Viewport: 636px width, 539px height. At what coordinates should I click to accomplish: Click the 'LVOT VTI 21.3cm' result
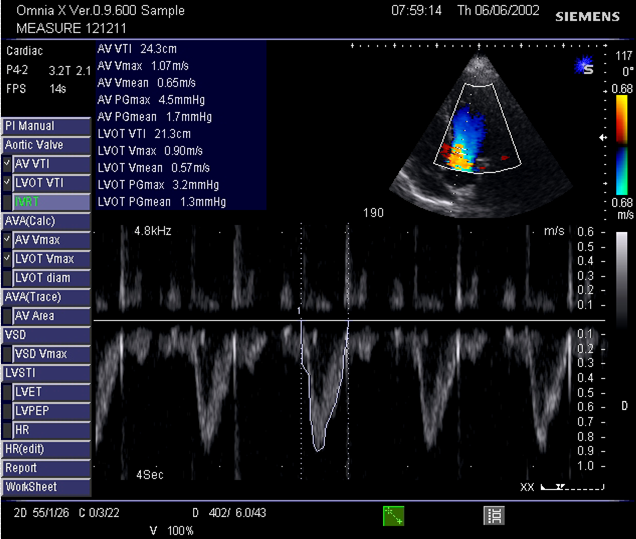[x=144, y=134]
